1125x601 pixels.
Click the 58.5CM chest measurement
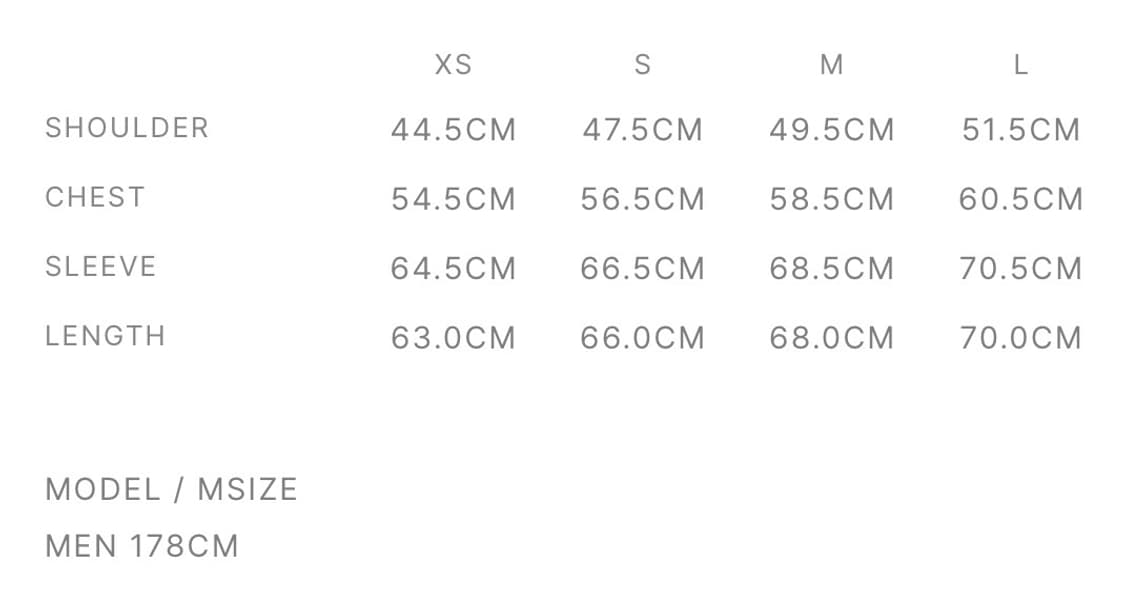click(831, 199)
